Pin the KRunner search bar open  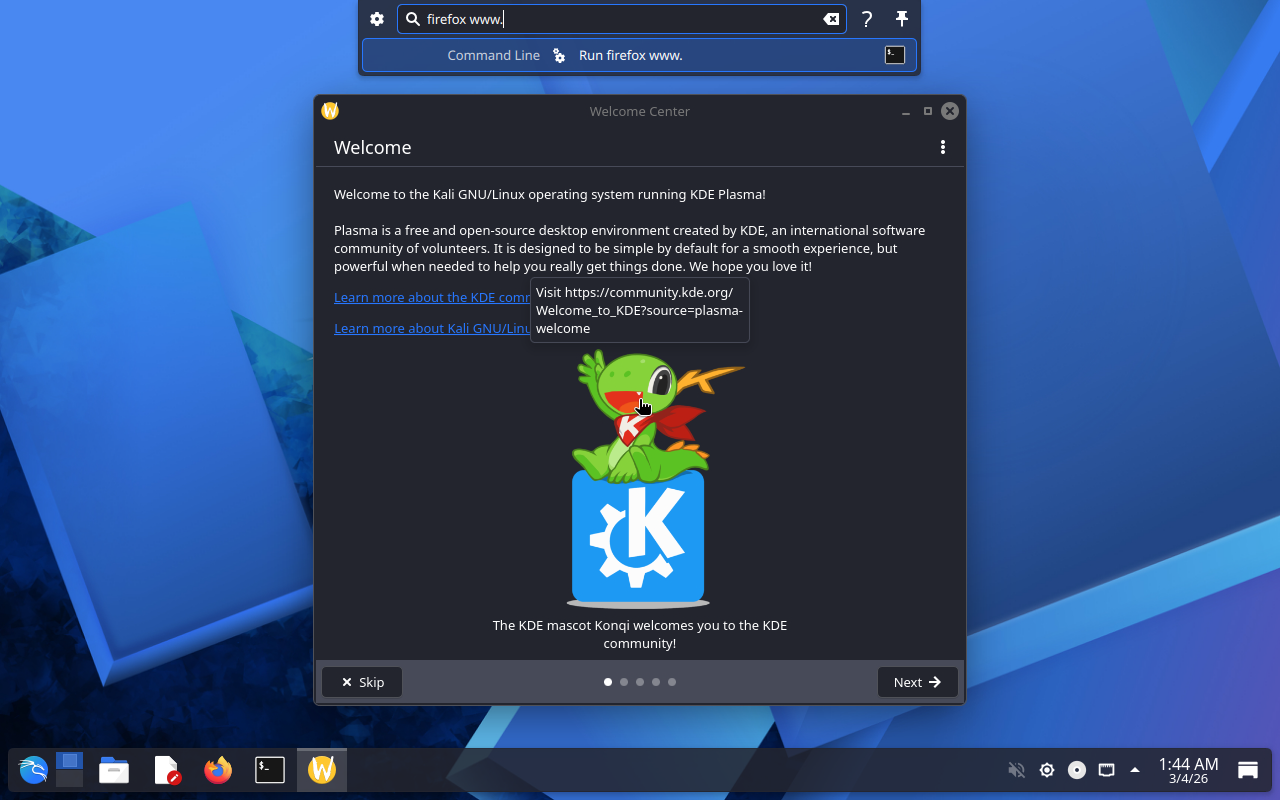(x=901, y=19)
